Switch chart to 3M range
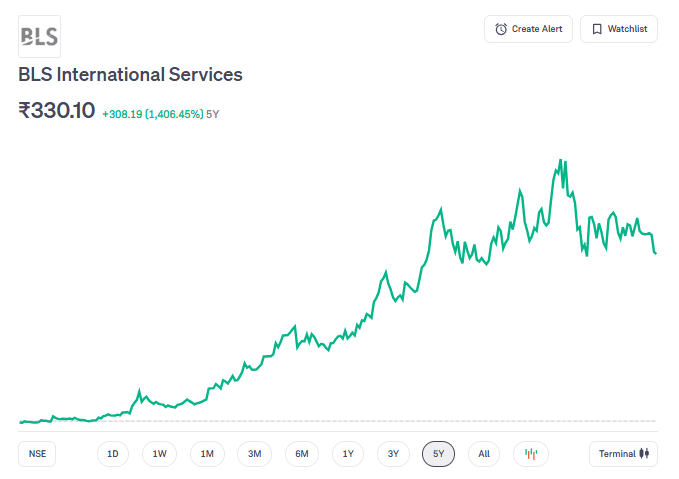The height and width of the screenshot is (479, 679). click(255, 454)
